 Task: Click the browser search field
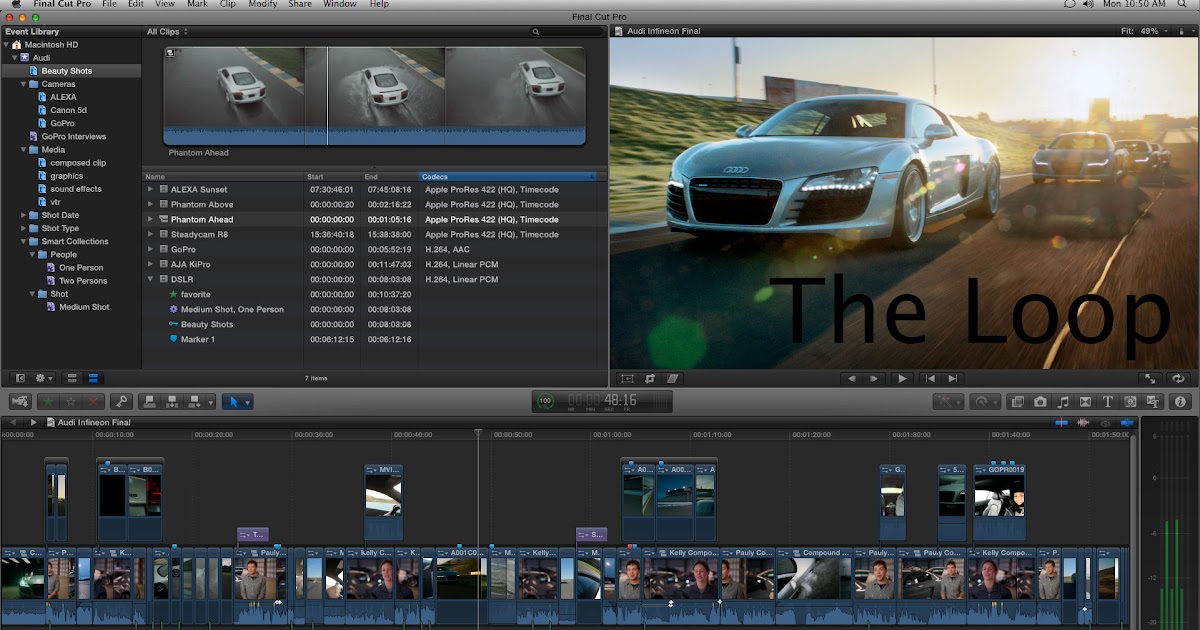point(567,32)
